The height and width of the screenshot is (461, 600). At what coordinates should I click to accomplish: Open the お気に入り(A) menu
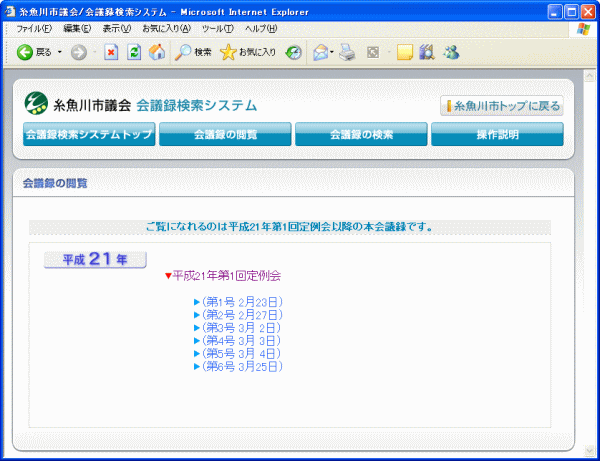166,29
